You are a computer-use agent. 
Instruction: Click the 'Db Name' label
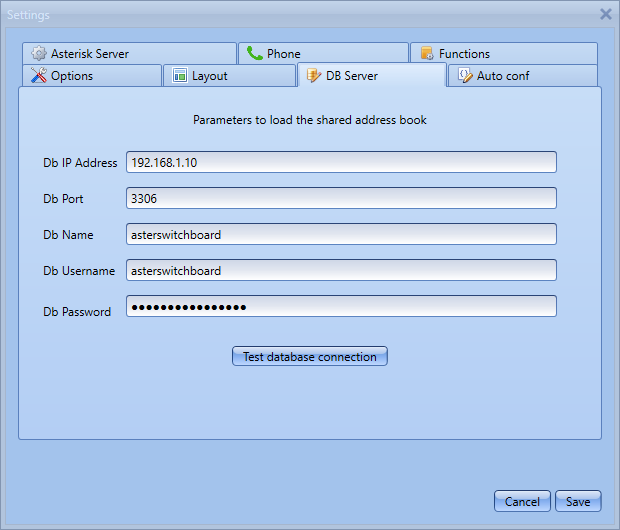[68, 235]
